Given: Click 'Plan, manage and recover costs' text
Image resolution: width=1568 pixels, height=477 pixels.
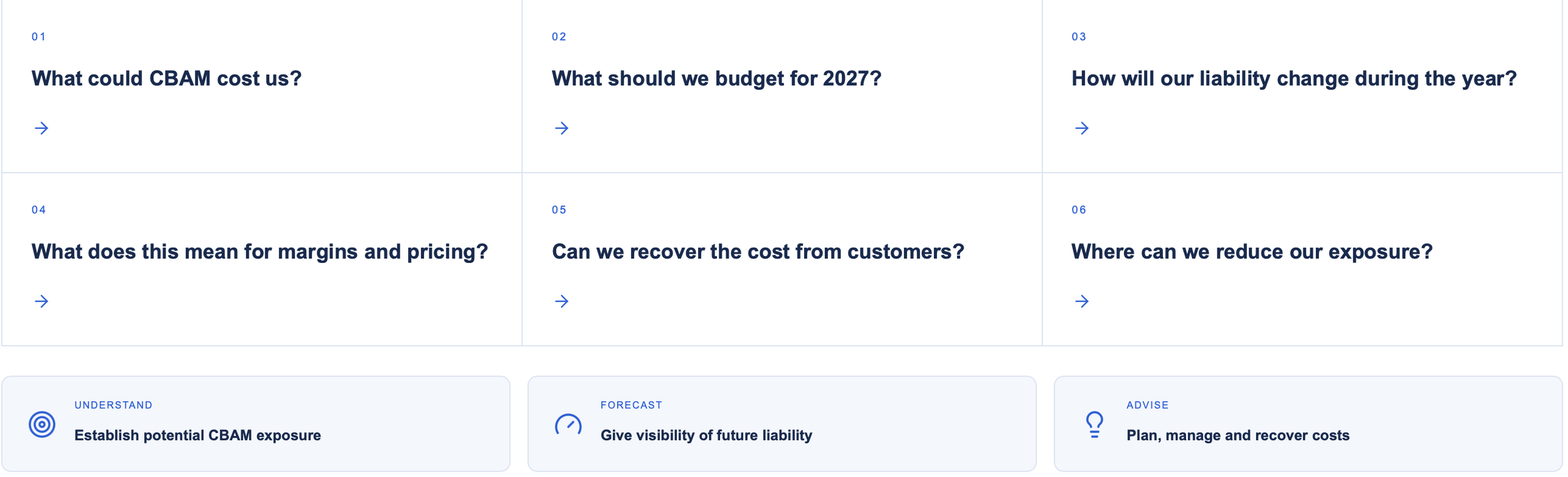Looking at the screenshot, I should pyautogui.click(x=1238, y=436).
